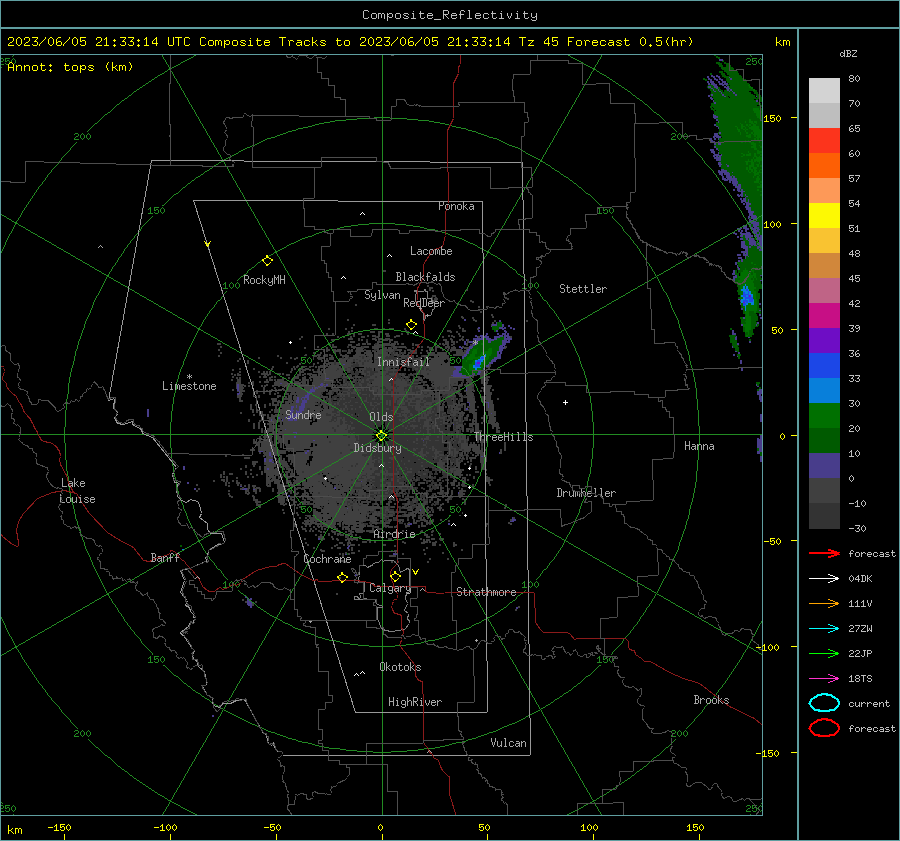
Task: Select the yellow 54 dBZ color swatch
Action: point(824,215)
